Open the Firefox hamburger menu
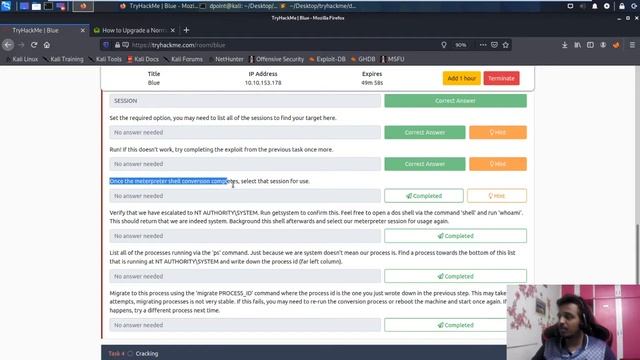Image resolution: width=640 pixels, height=360 pixels. coord(632,45)
